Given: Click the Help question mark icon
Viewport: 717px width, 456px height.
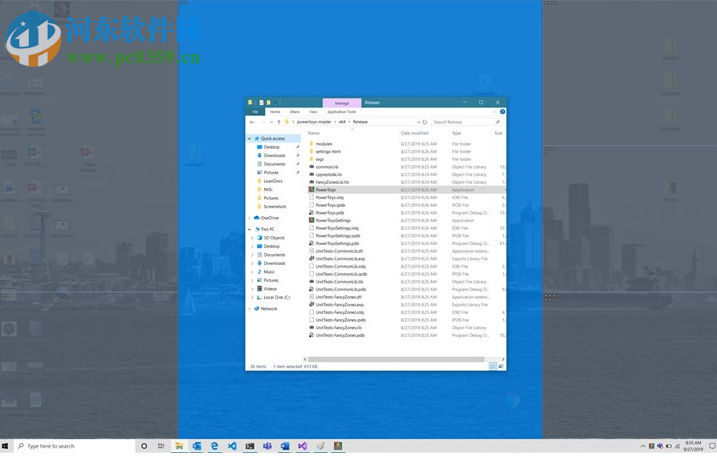Looking at the screenshot, I should coord(502,112).
